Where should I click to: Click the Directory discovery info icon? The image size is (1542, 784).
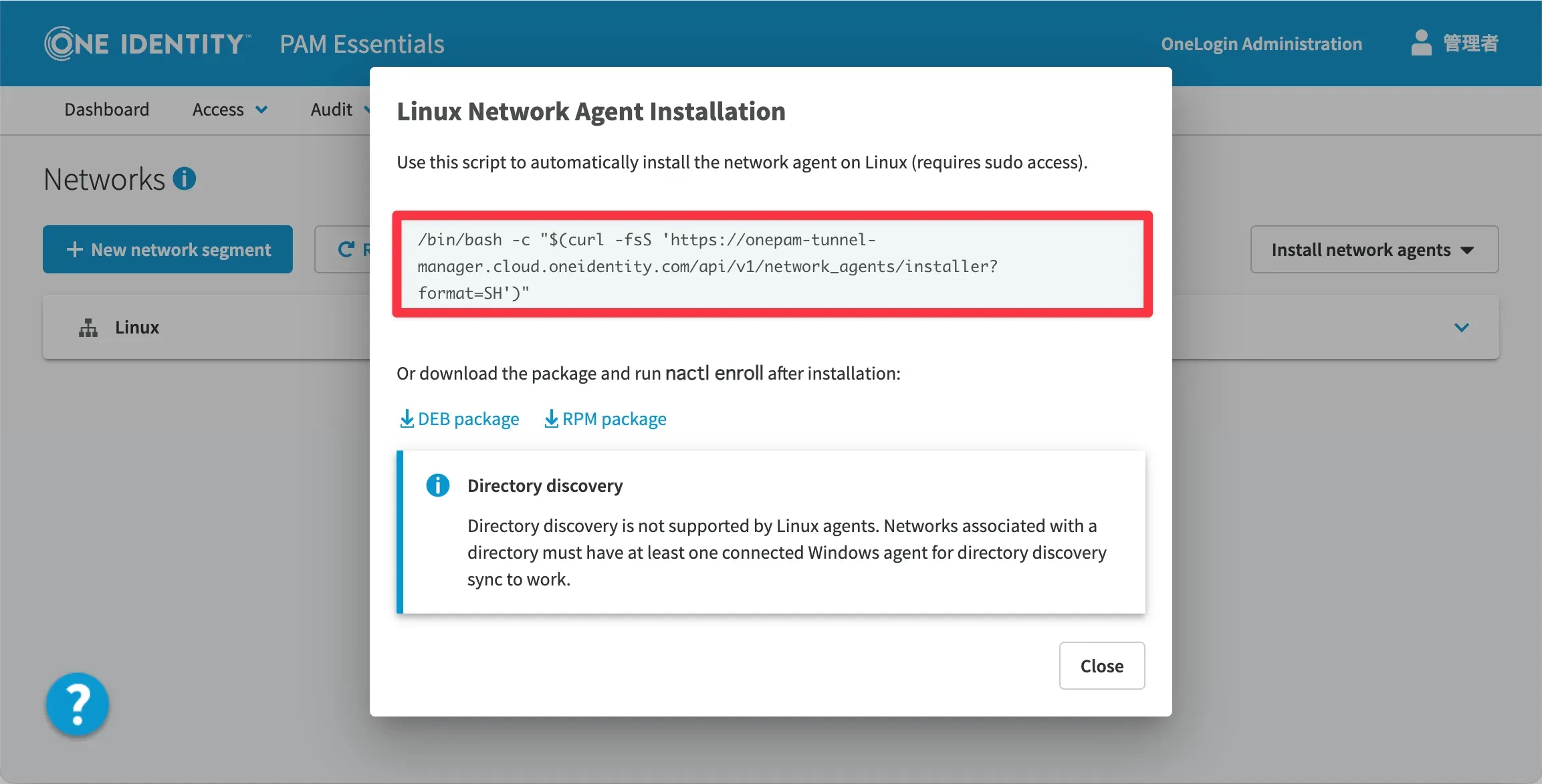[438, 485]
